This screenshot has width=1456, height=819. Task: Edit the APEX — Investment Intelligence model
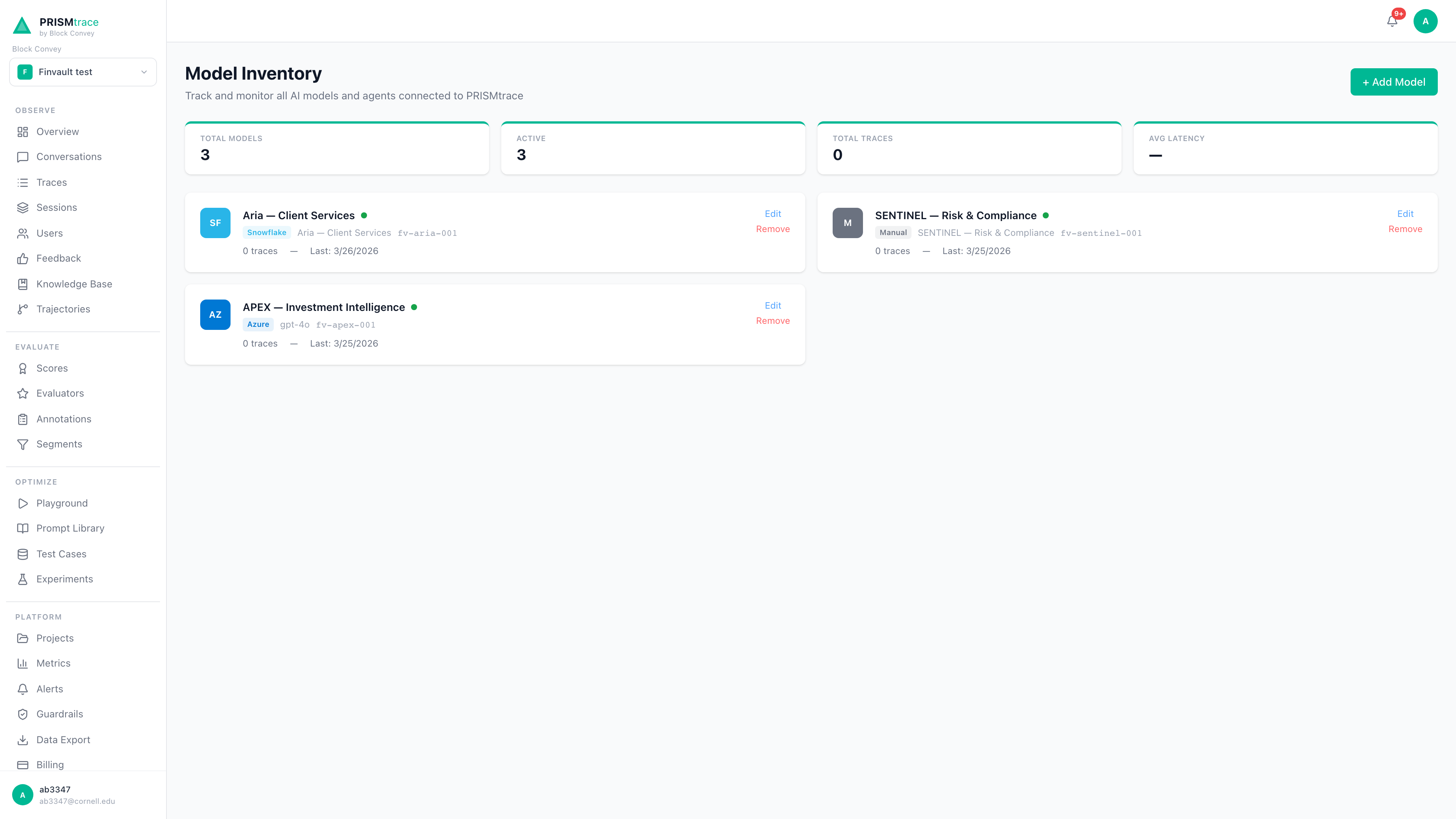click(x=773, y=306)
